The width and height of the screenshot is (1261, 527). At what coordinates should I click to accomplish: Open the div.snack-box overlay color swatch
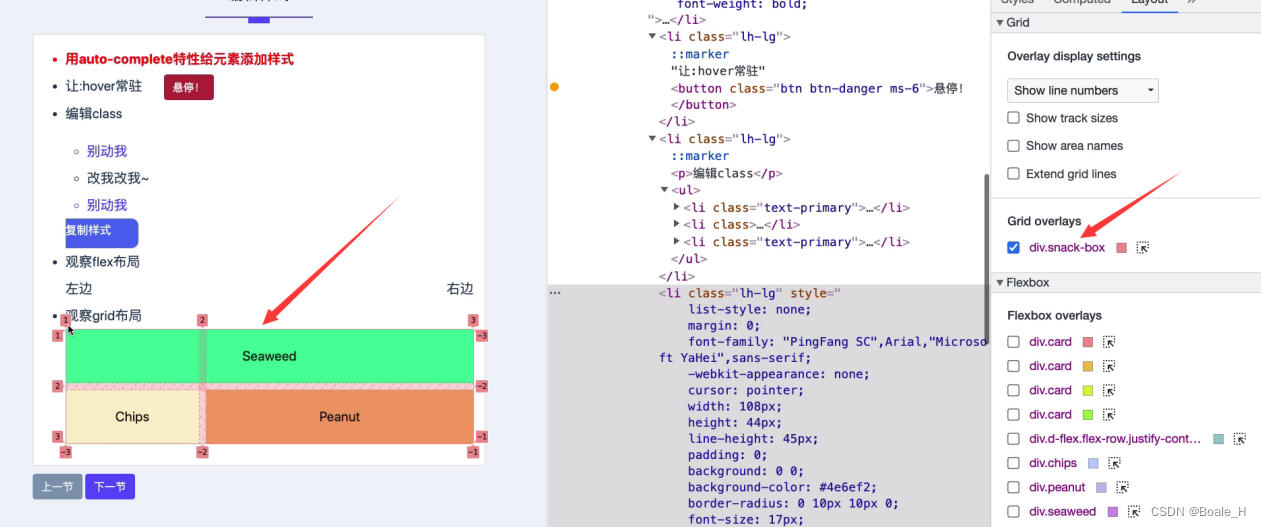pyautogui.click(x=1122, y=247)
